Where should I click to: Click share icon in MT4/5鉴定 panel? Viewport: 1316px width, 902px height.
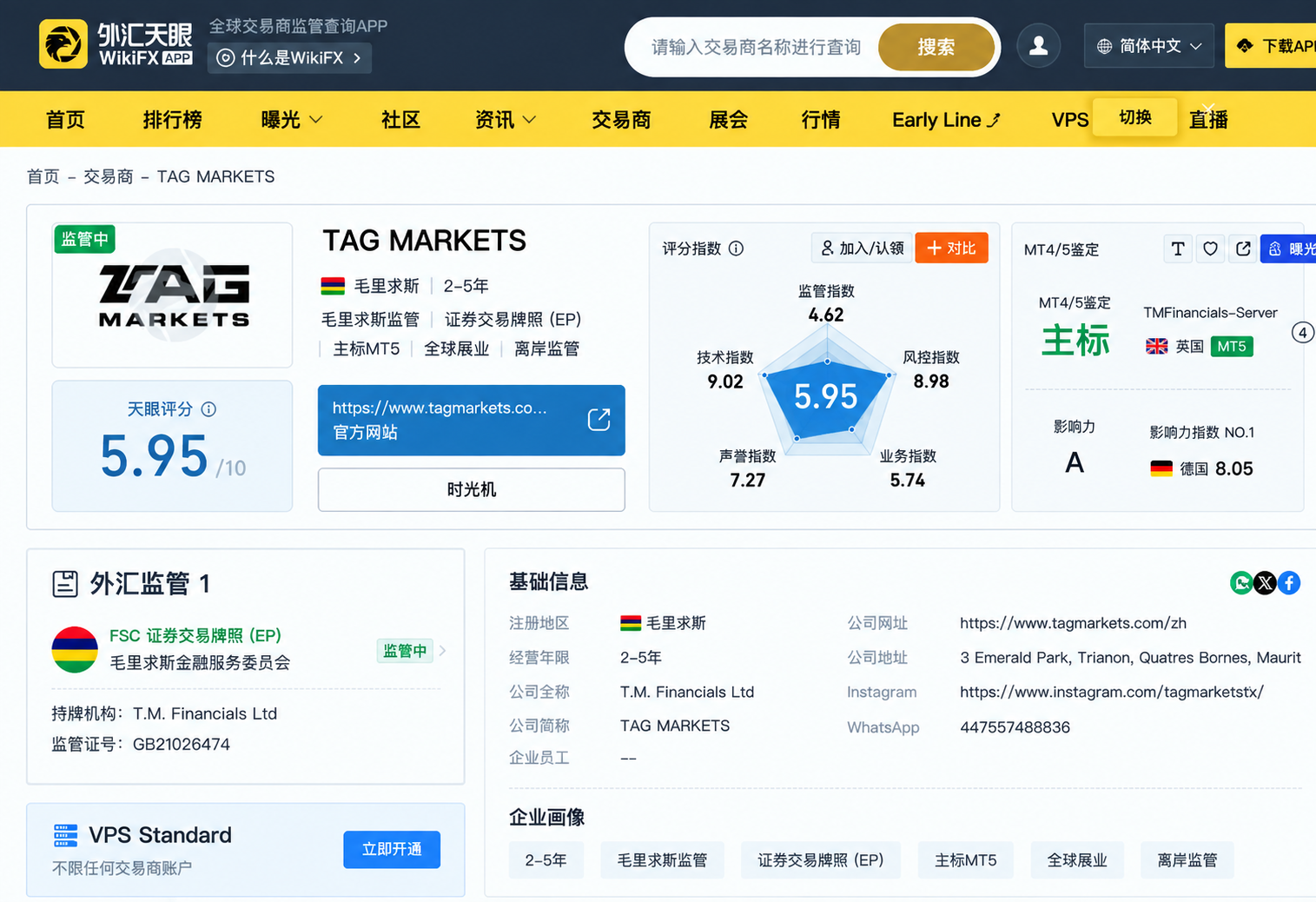(x=1243, y=249)
